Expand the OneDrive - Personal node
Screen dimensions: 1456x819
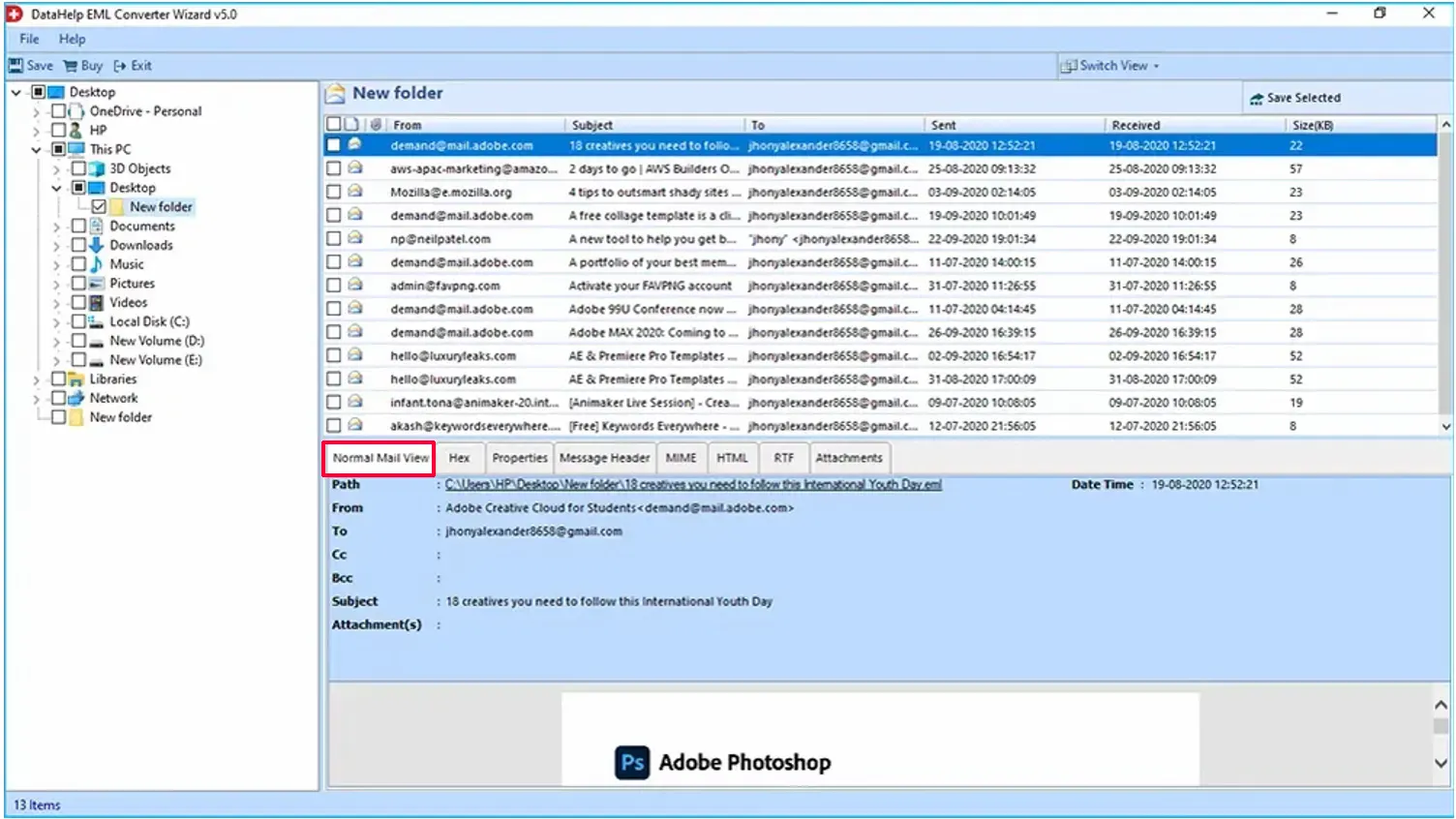tap(37, 111)
